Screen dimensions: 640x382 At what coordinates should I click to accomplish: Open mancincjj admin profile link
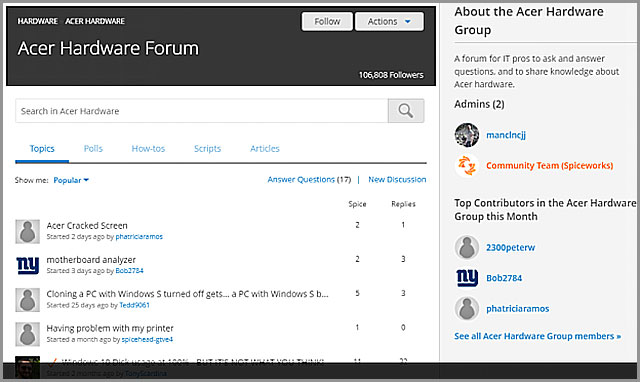click(x=506, y=135)
